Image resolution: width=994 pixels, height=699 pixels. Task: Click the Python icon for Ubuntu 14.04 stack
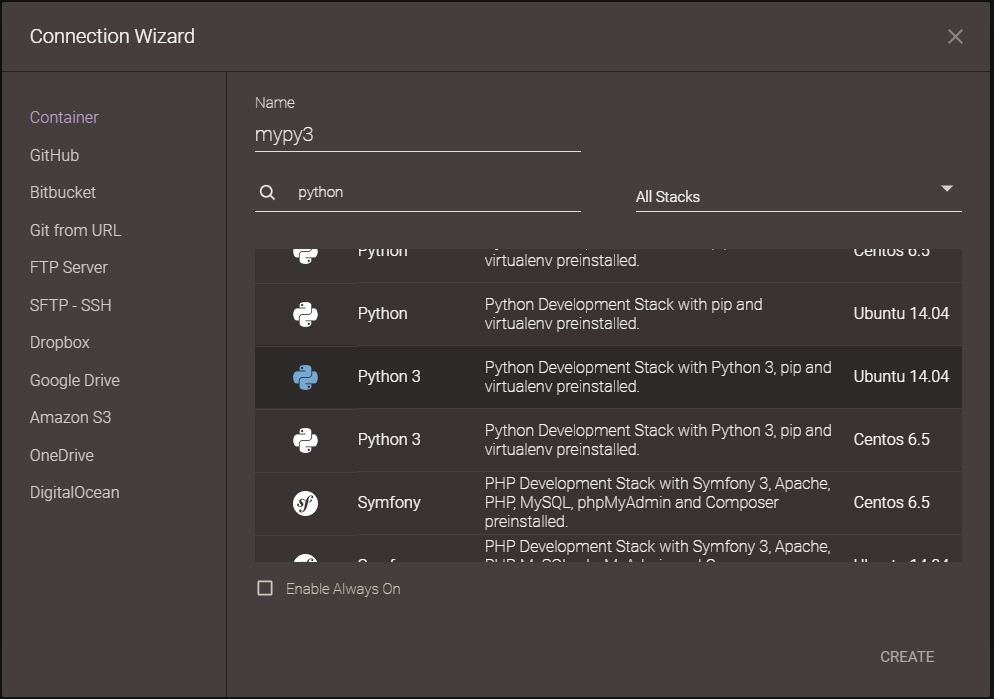click(x=306, y=314)
